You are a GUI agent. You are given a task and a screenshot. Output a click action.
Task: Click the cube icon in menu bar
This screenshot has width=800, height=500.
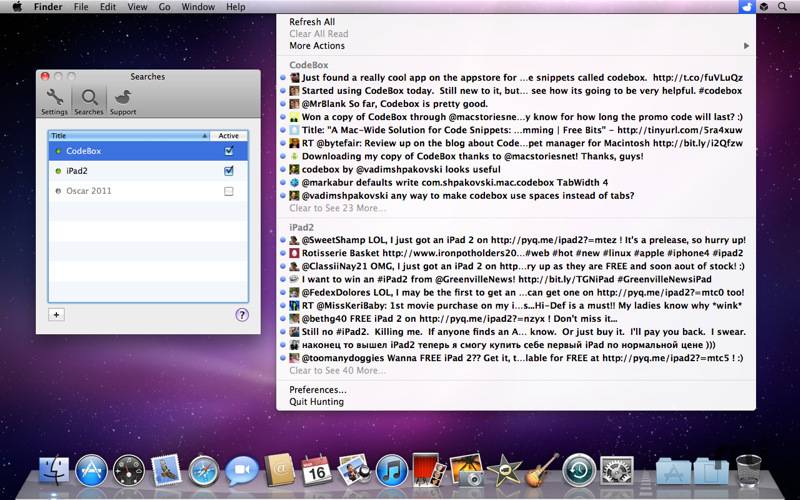(x=764, y=7)
